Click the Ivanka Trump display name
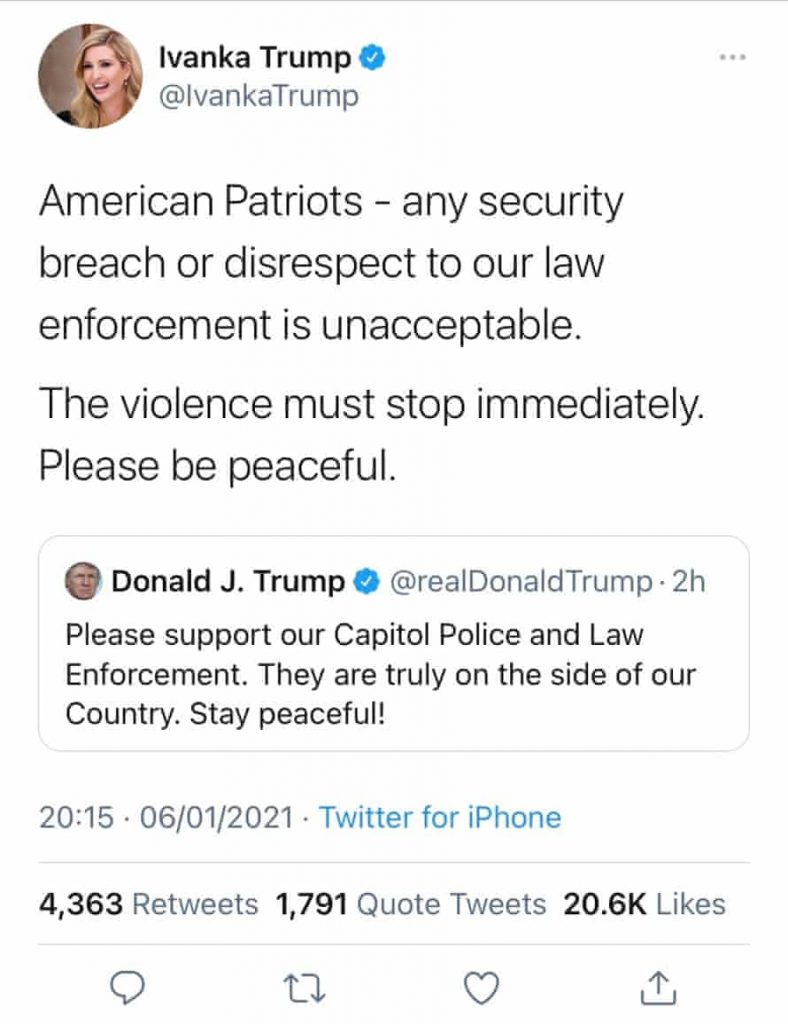The image size is (788, 1024). click(255, 59)
